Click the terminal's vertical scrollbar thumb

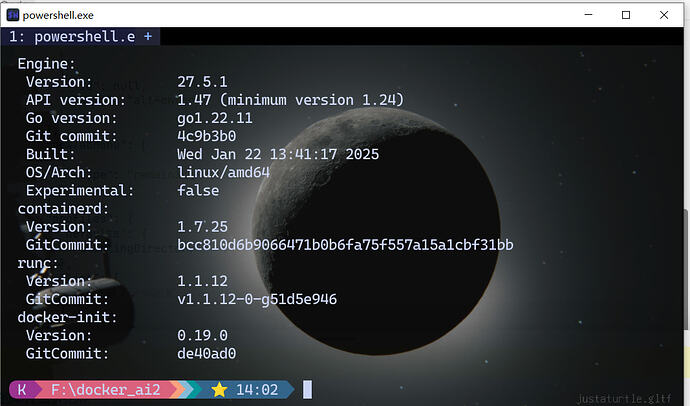click(686, 268)
